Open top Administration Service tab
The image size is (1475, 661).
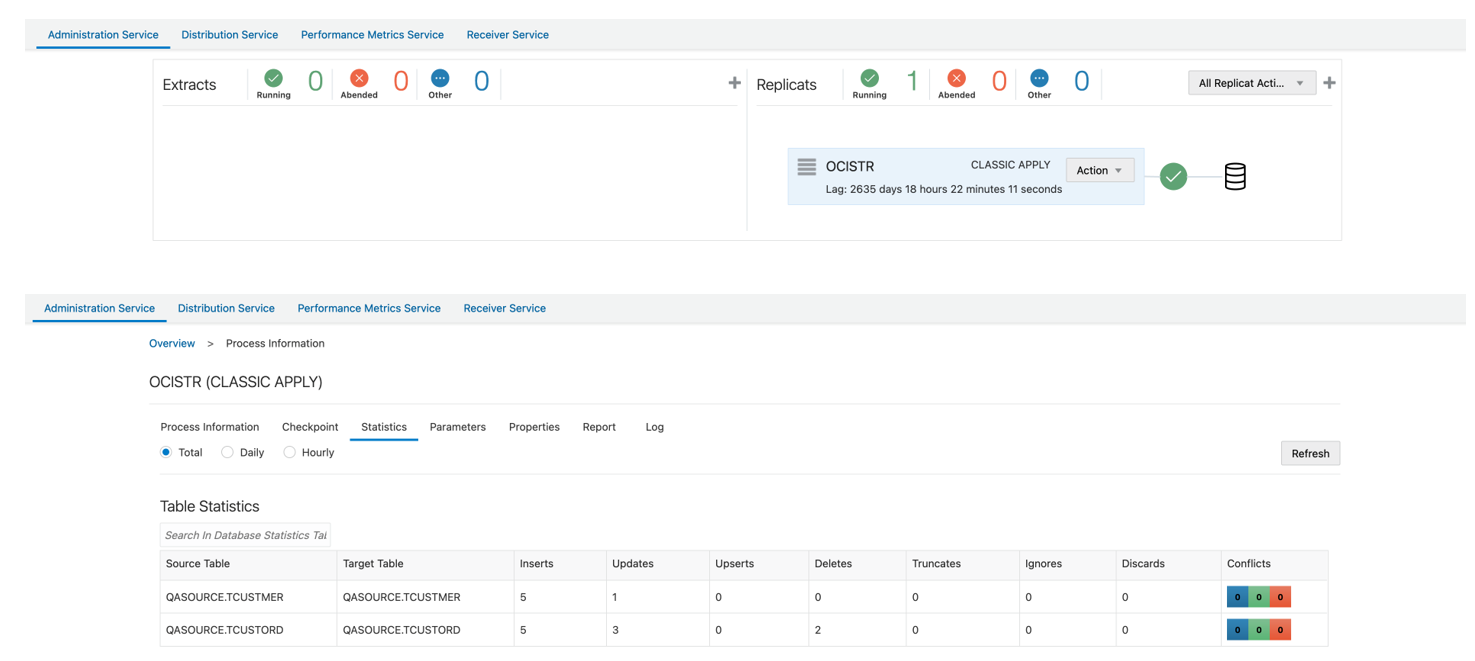[103, 34]
